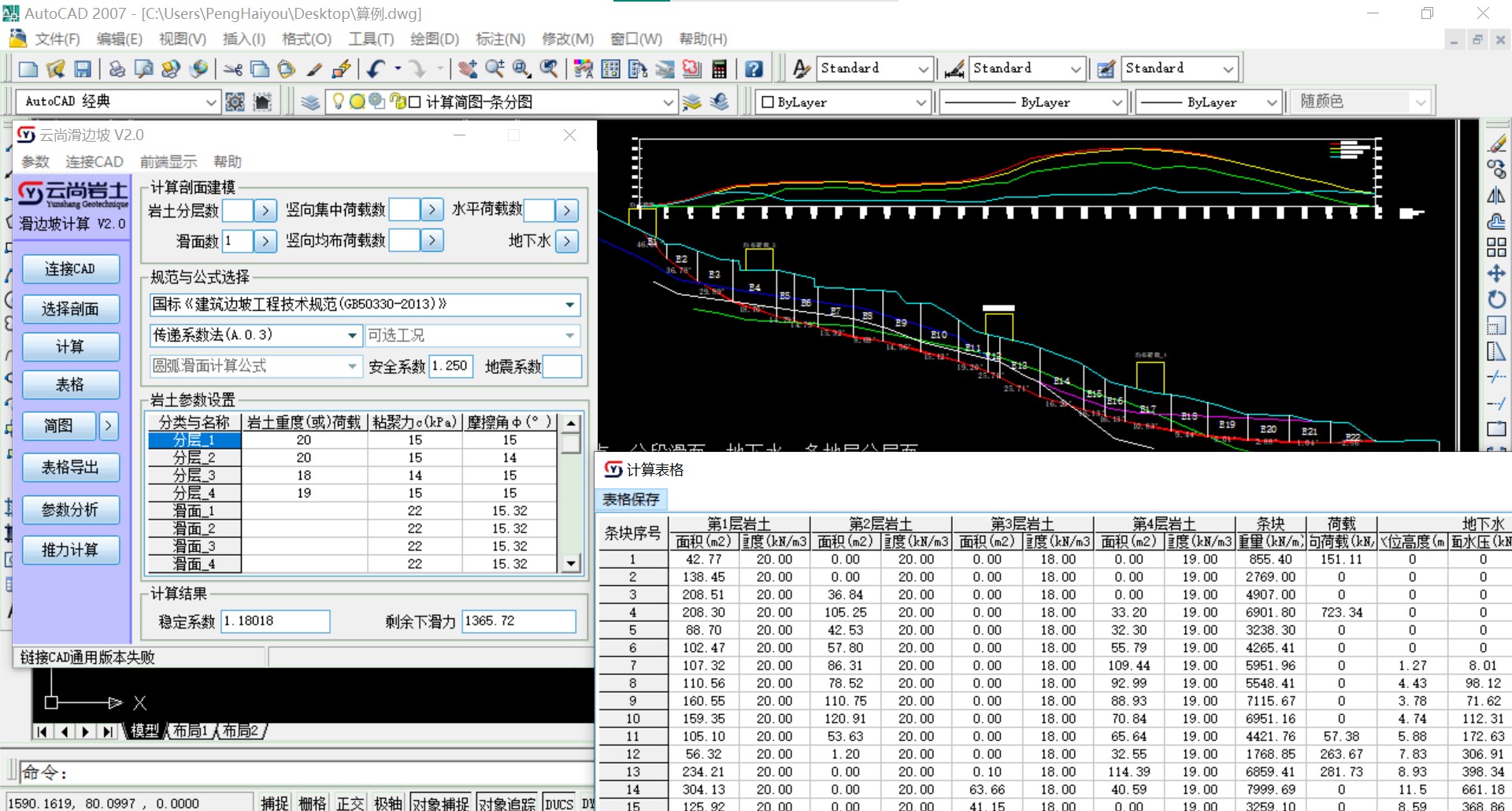Open the Properties palette icon
The width and height of the screenshot is (1512, 811).
point(584,69)
